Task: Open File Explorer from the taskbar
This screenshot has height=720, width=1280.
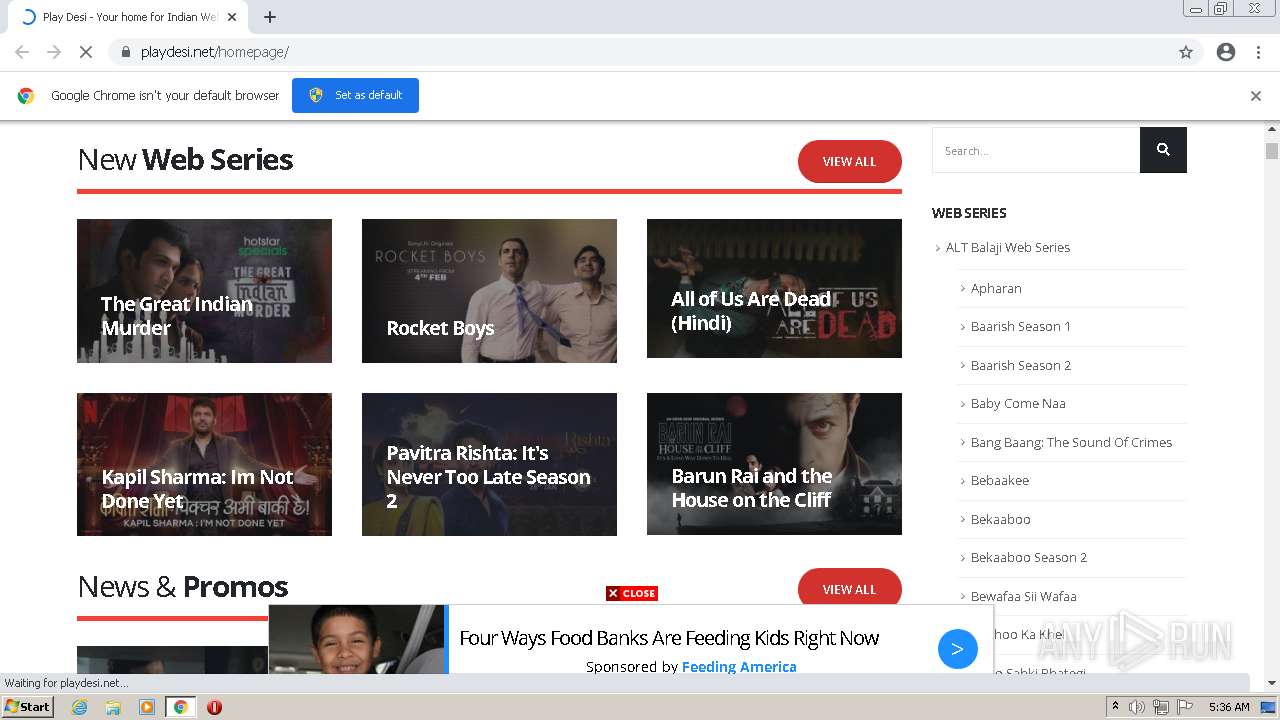Action: pos(113,707)
